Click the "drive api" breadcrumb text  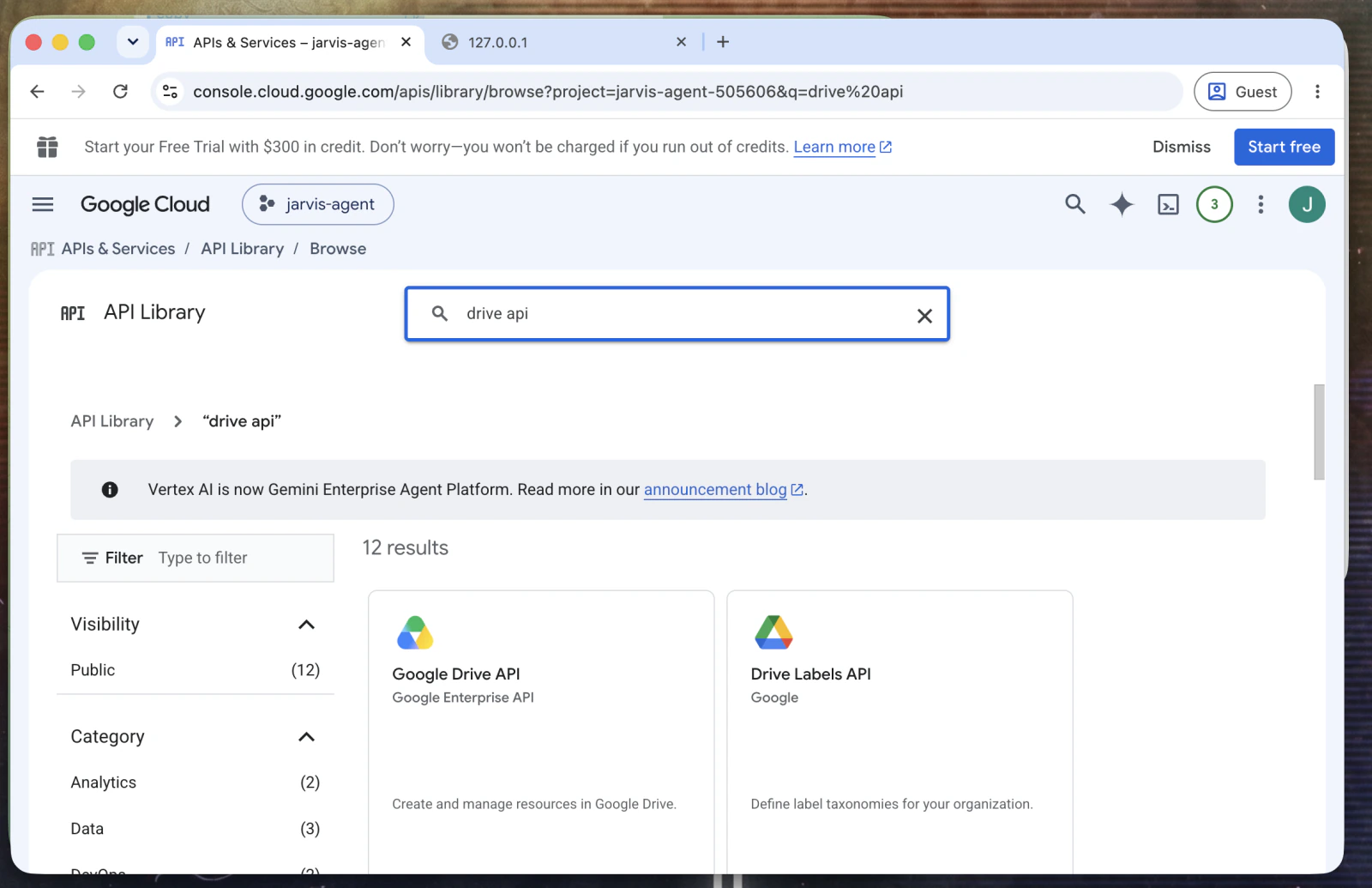tap(242, 421)
